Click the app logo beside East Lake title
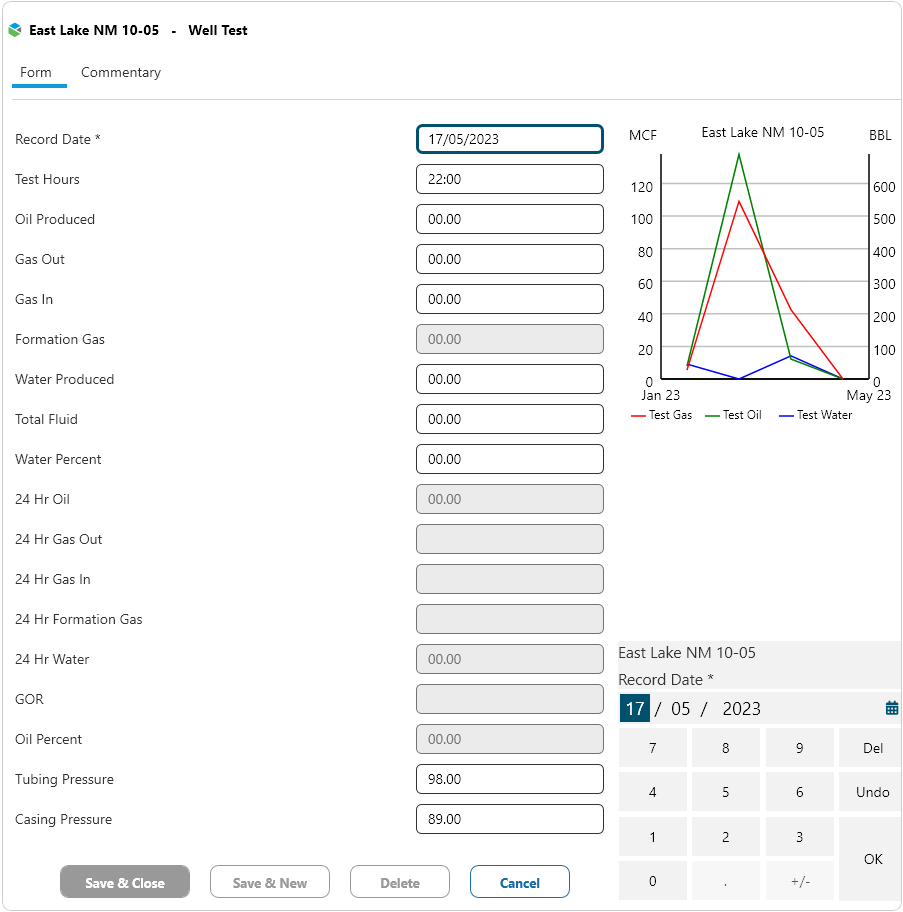 click(15, 30)
